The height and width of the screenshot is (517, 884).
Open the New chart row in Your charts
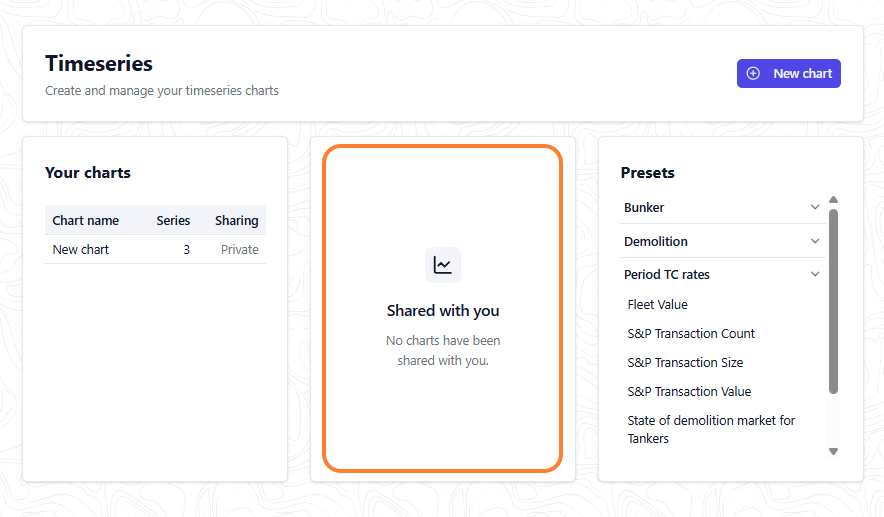point(155,249)
